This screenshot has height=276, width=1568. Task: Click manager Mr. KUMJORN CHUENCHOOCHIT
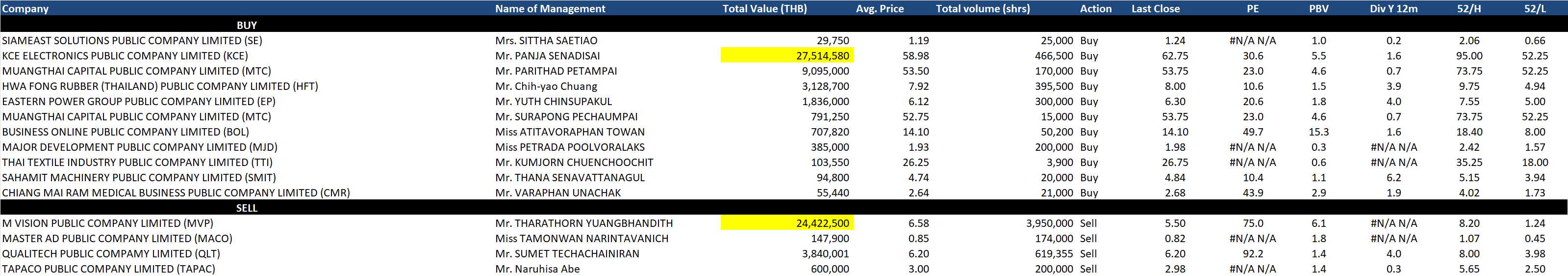point(574,162)
